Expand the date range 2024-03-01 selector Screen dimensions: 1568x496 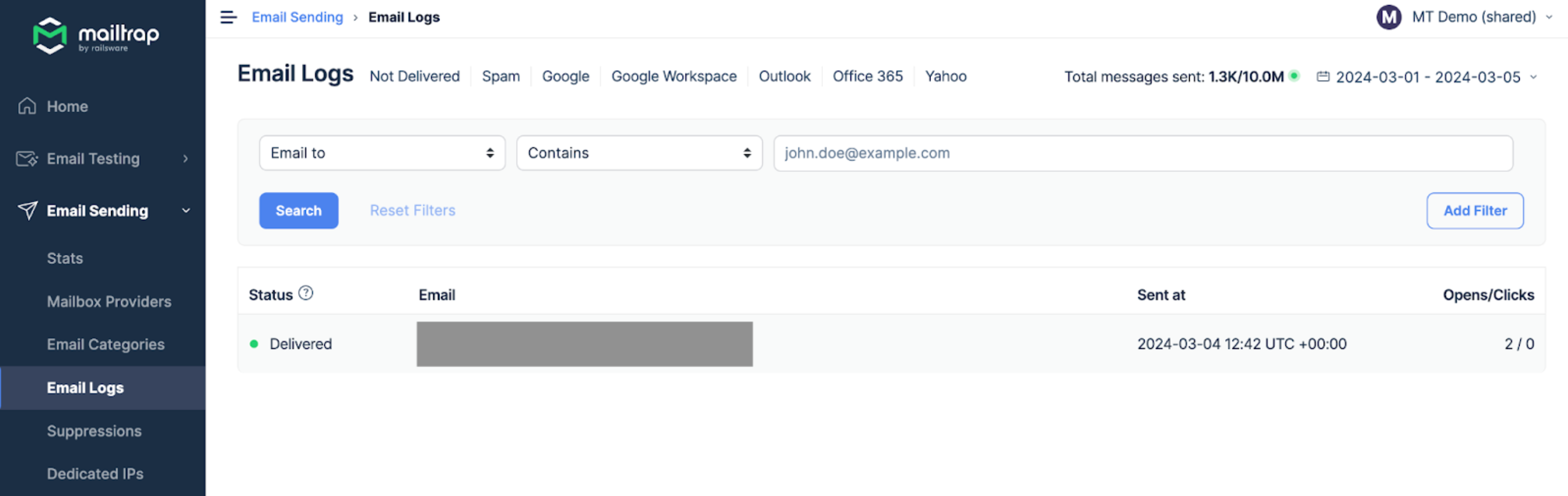pyautogui.click(x=1427, y=77)
